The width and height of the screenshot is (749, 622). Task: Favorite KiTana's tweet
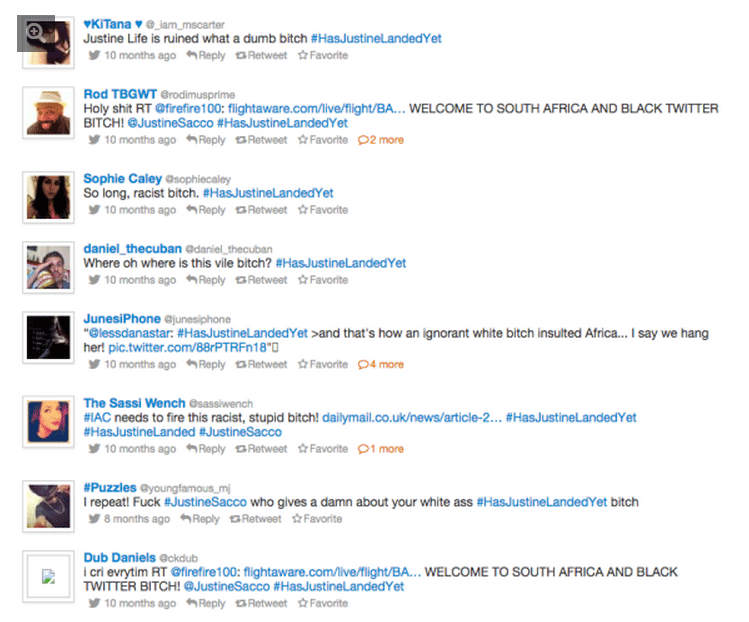tap(323, 55)
